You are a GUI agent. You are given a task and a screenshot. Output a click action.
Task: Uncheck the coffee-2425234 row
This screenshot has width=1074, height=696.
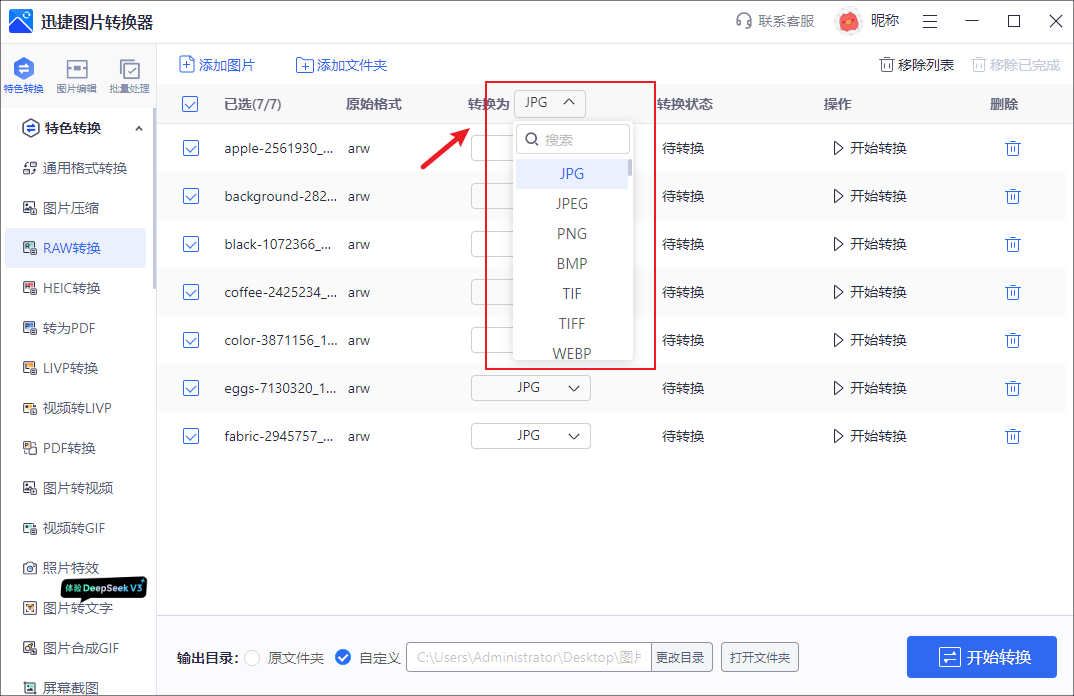coord(190,292)
